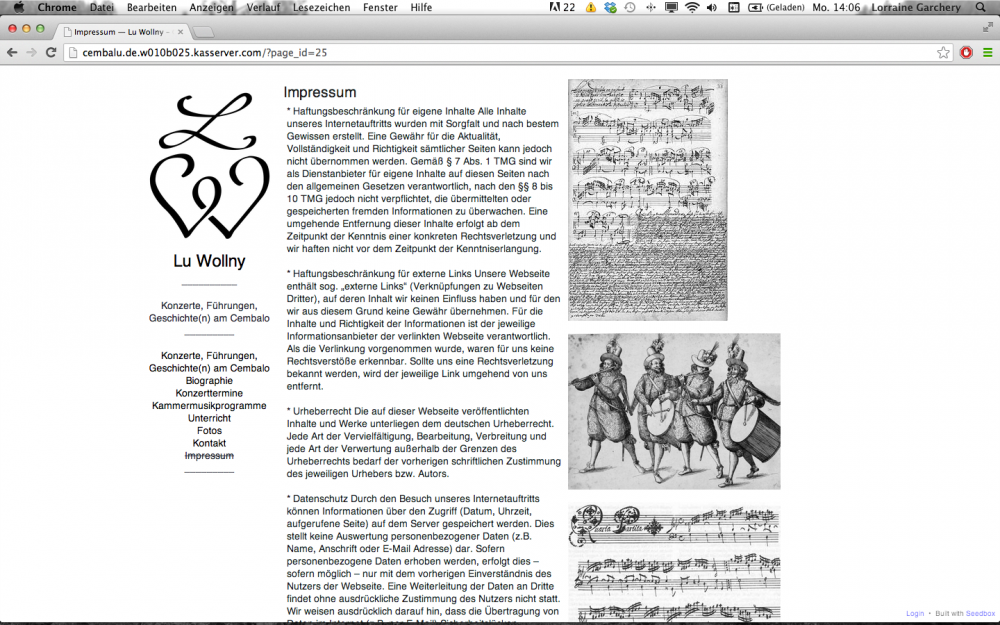Screen dimensions: 1000x625
Task: Enter fullscreen using the window's expand arrows
Action: 988,28
